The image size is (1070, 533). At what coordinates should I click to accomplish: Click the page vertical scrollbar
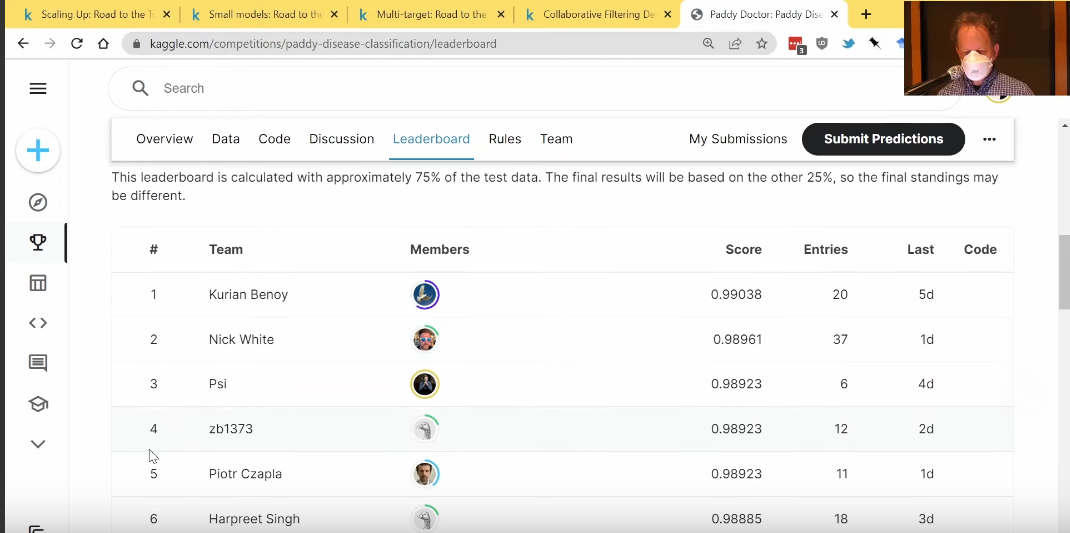click(x=1063, y=272)
